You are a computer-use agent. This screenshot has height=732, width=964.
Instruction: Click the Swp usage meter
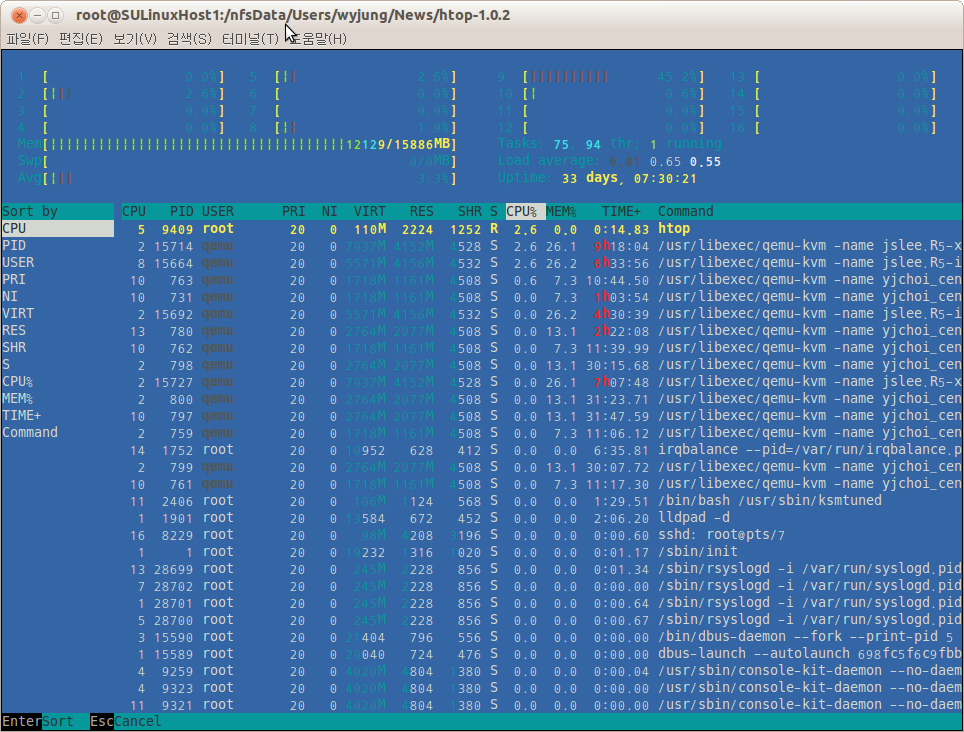pyautogui.click(x=237, y=162)
